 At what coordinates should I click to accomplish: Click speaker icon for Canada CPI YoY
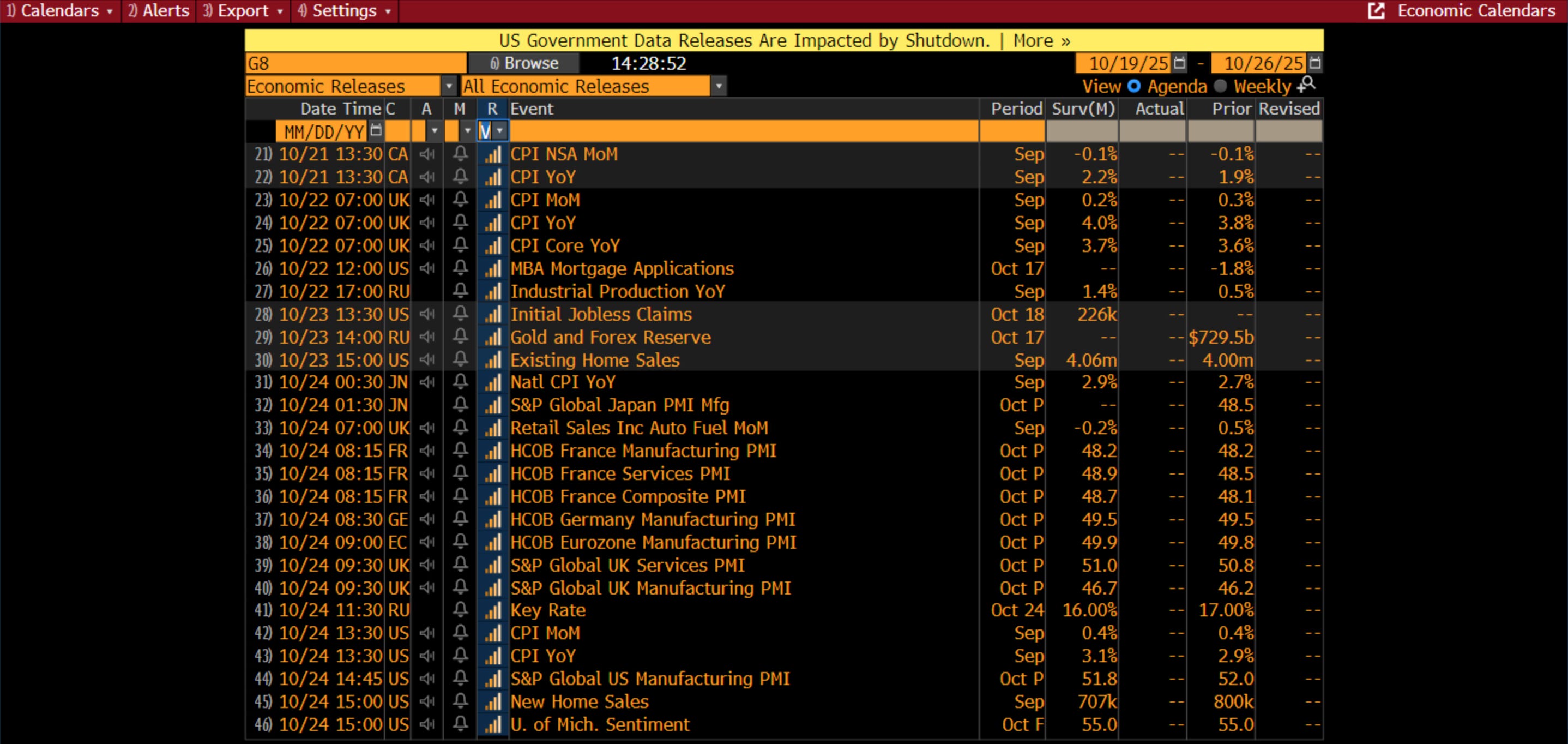click(x=427, y=177)
